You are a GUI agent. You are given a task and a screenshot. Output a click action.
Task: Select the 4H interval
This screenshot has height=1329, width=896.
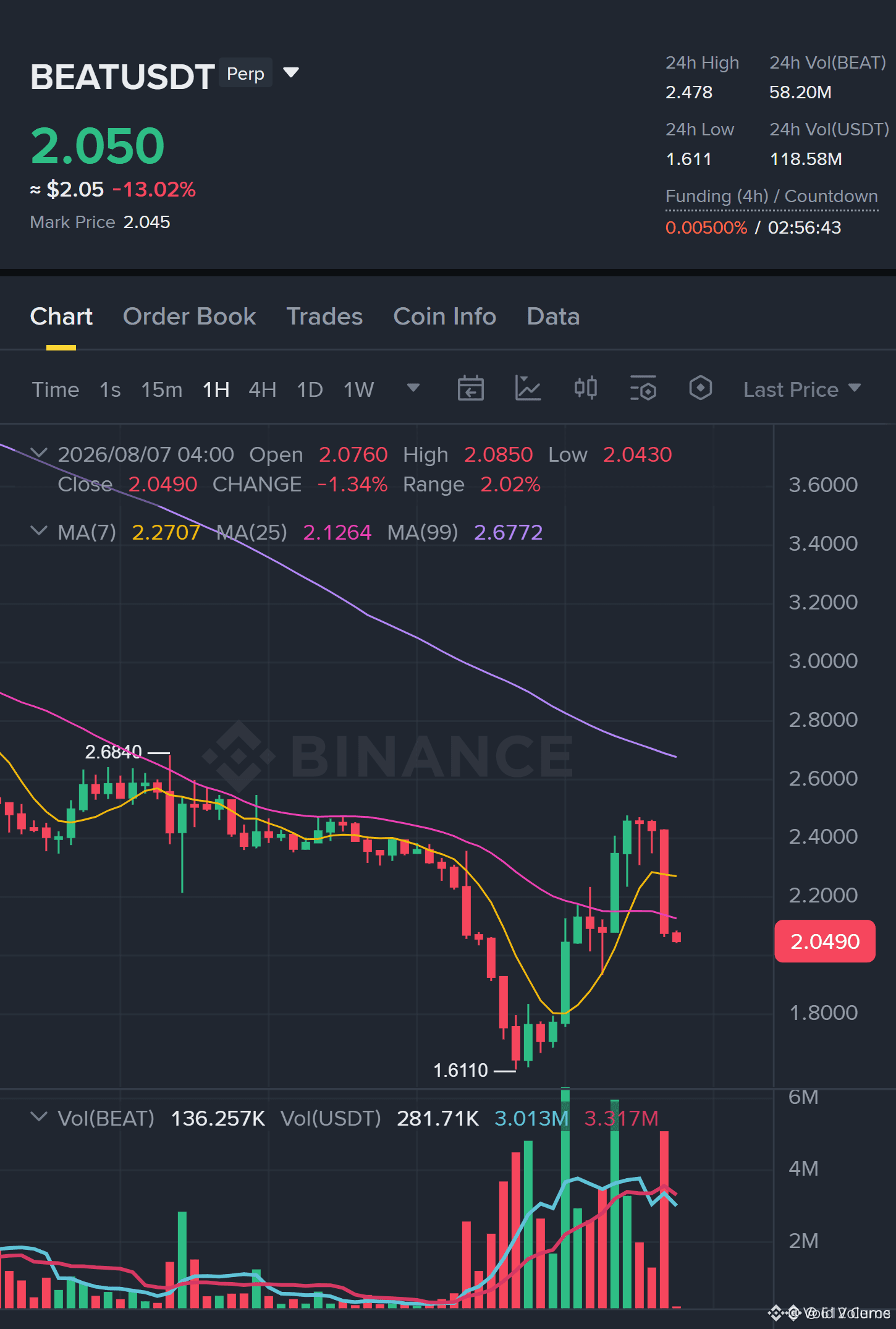[263, 389]
